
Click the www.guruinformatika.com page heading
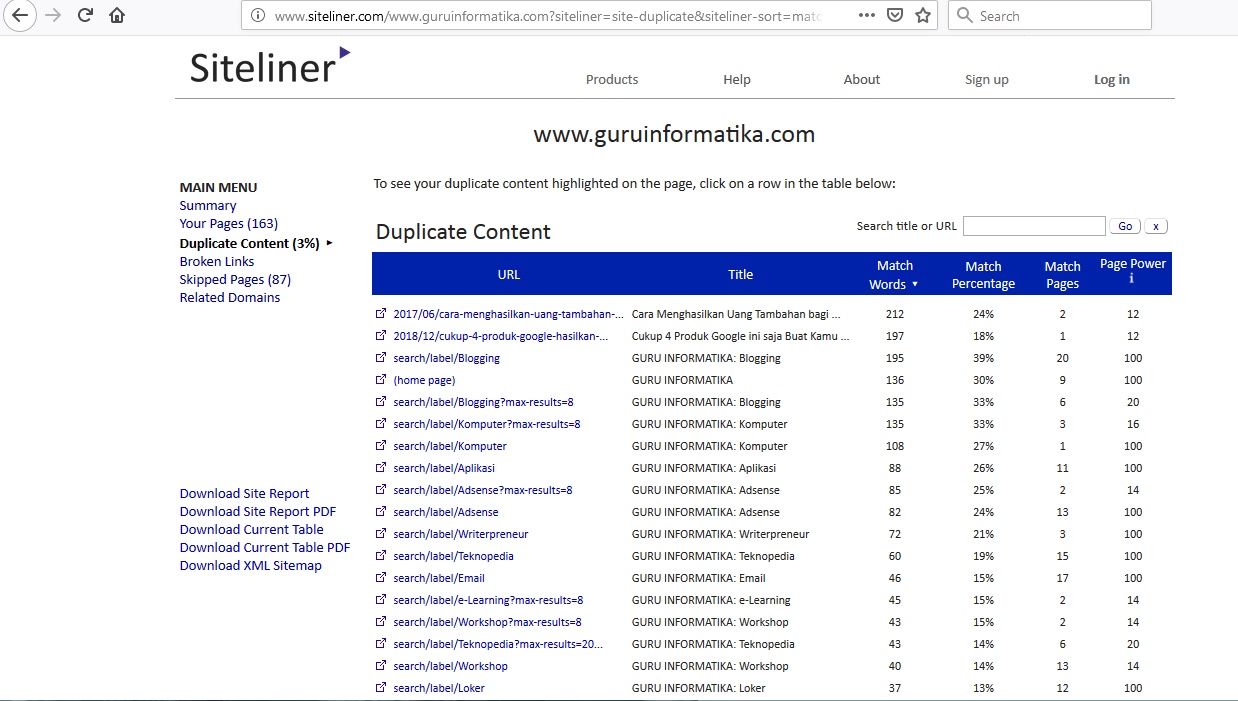(x=674, y=134)
